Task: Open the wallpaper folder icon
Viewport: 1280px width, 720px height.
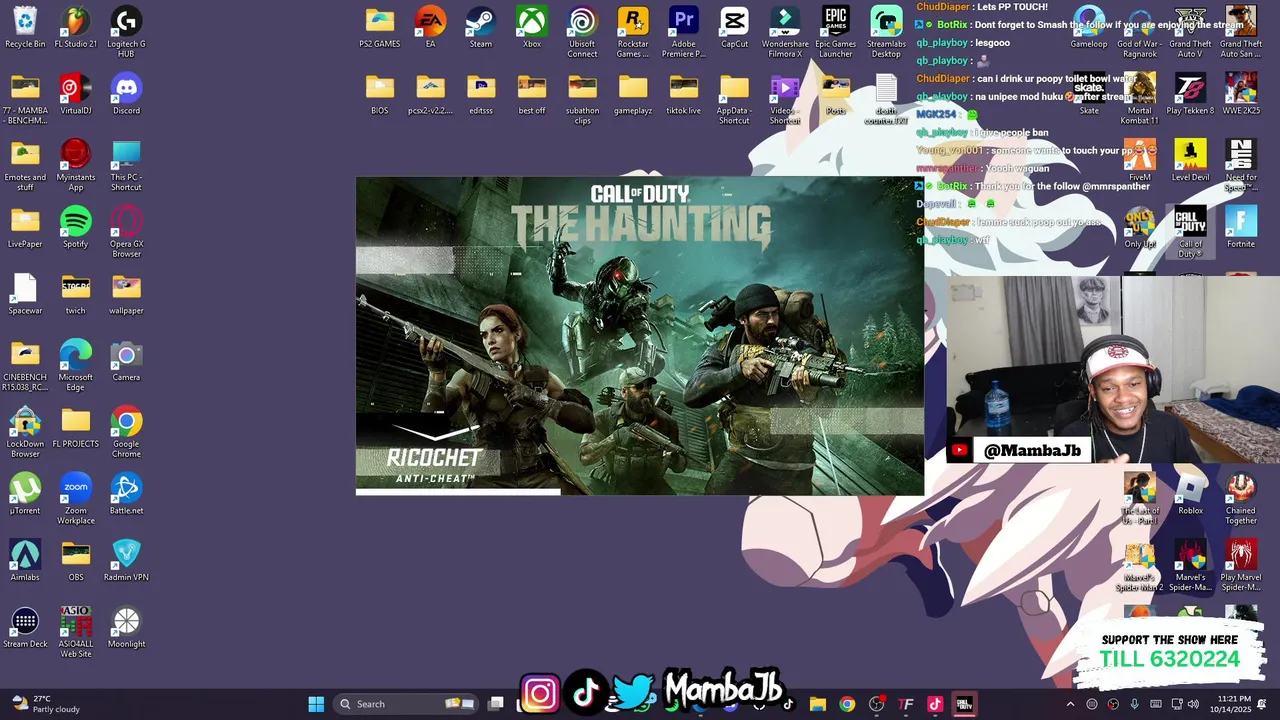Action: tap(126, 294)
